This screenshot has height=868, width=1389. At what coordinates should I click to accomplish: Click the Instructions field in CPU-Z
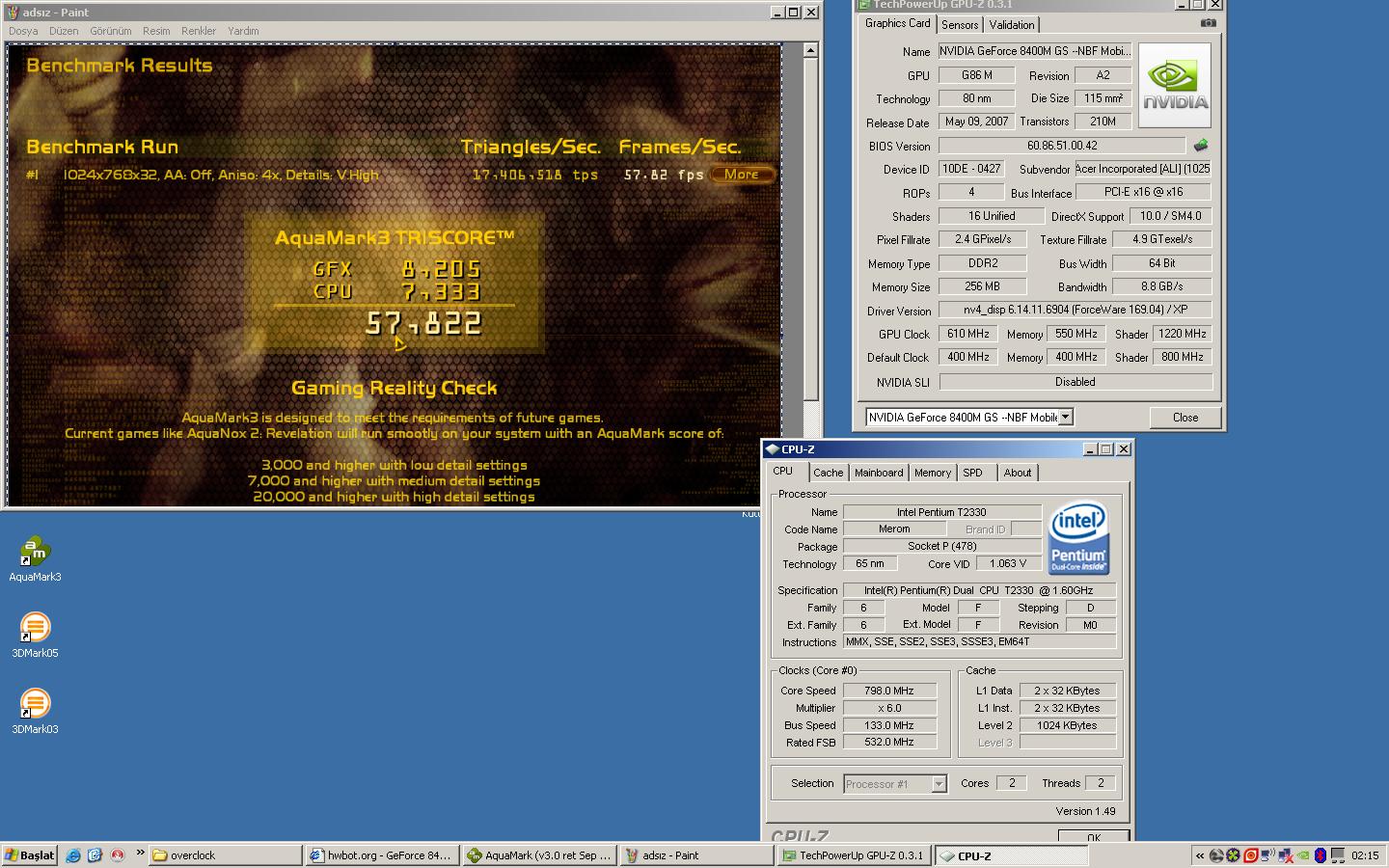point(979,641)
